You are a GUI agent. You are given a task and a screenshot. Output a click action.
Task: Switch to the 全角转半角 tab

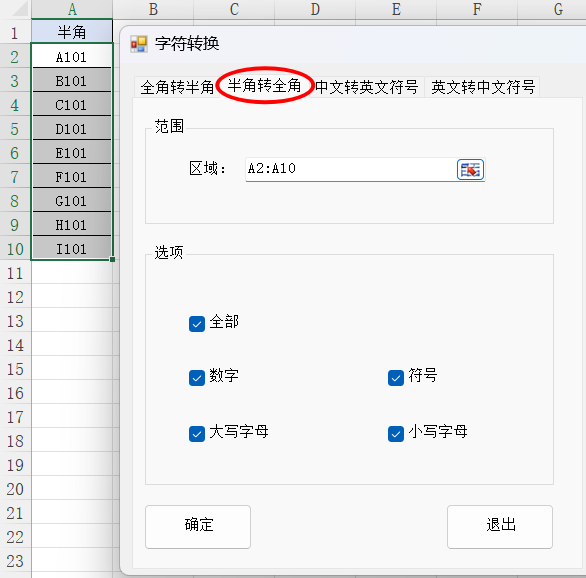pyautogui.click(x=177, y=87)
